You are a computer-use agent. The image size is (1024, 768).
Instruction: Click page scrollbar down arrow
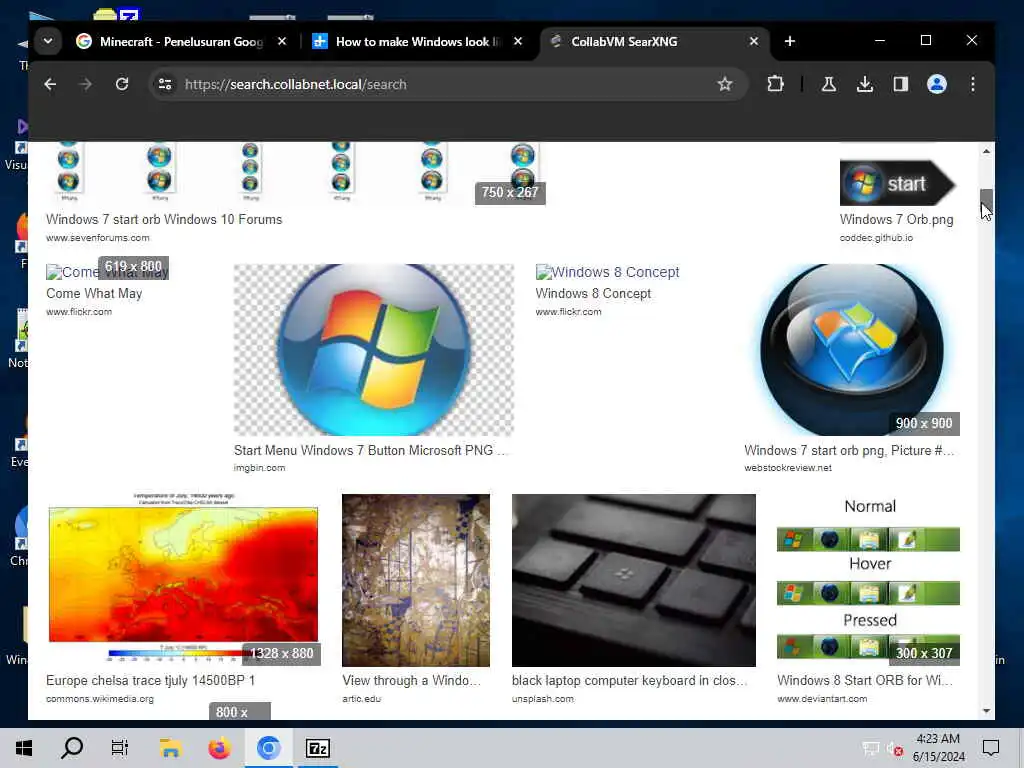pyautogui.click(x=986, y=711)
